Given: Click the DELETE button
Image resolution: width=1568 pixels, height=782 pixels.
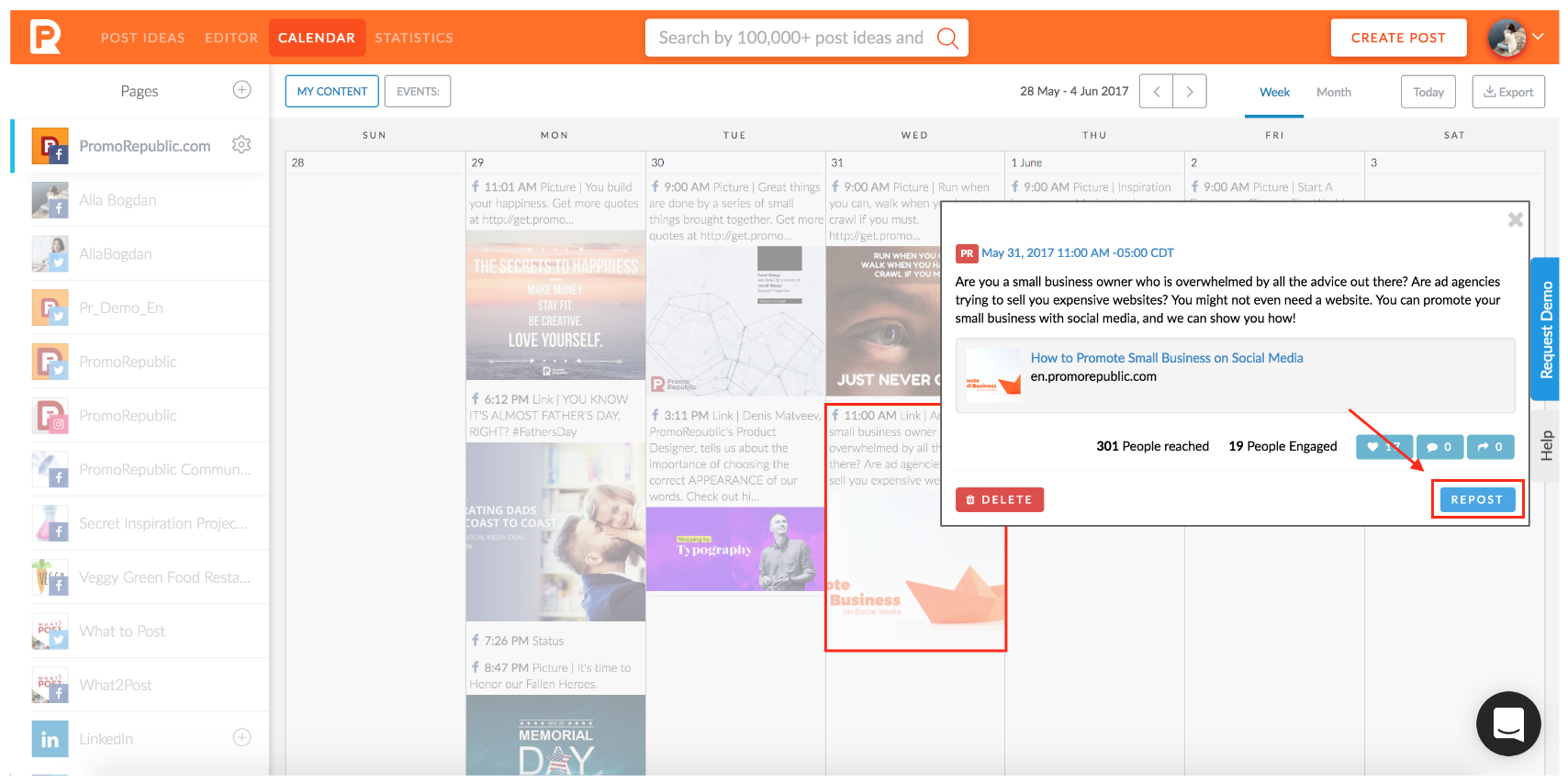Looking at the screenshot, I should pos(1000,499).
